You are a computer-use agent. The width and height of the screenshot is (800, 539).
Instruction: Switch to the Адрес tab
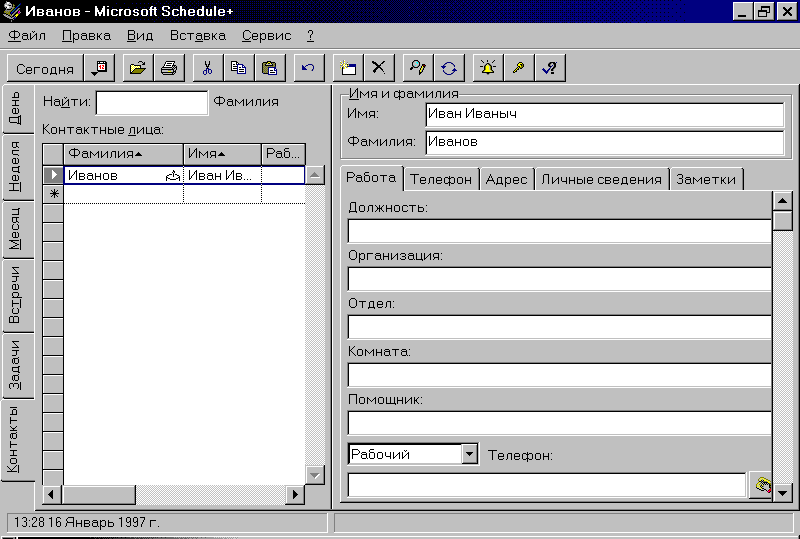[x=506, y=179]
